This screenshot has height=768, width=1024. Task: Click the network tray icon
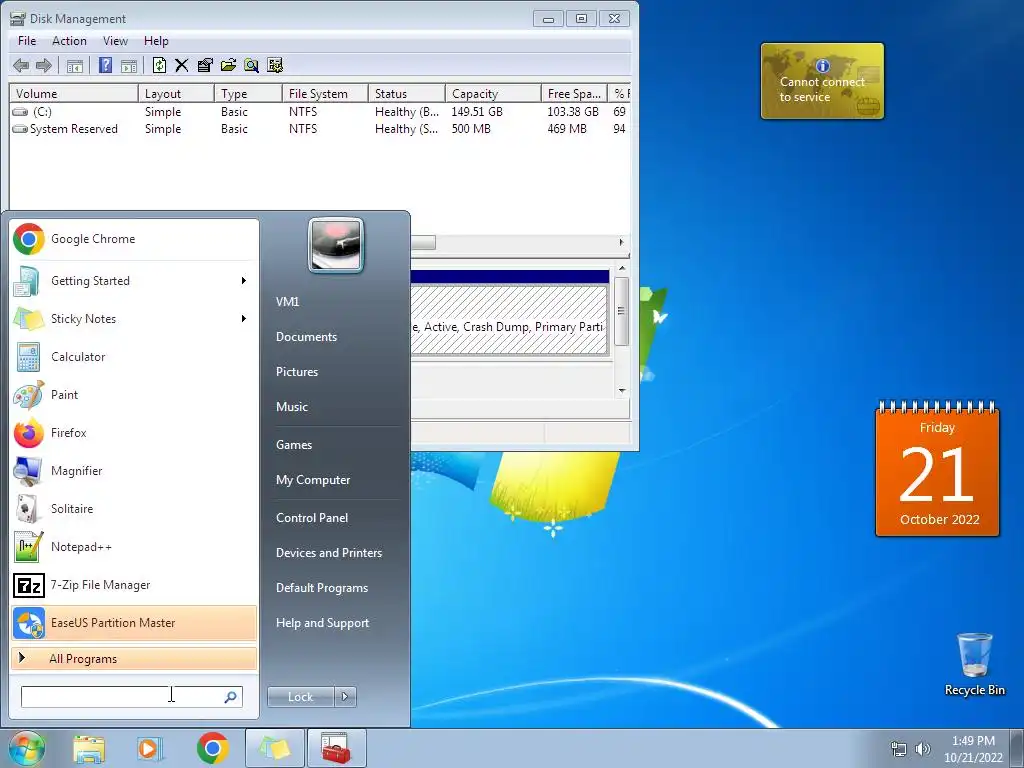point(899,749)
